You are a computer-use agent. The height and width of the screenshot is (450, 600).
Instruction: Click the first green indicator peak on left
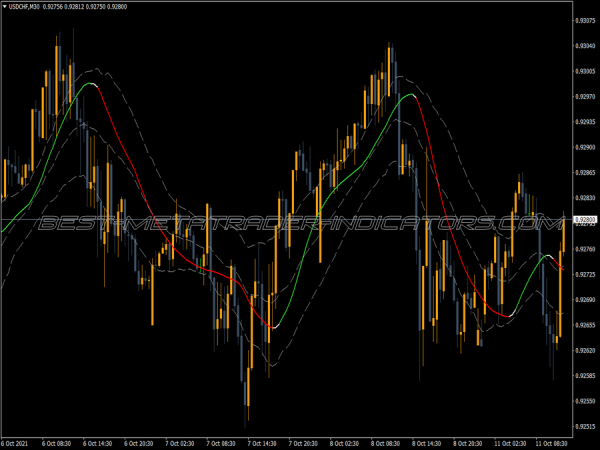pyautogui.click(x=90, y=84)
